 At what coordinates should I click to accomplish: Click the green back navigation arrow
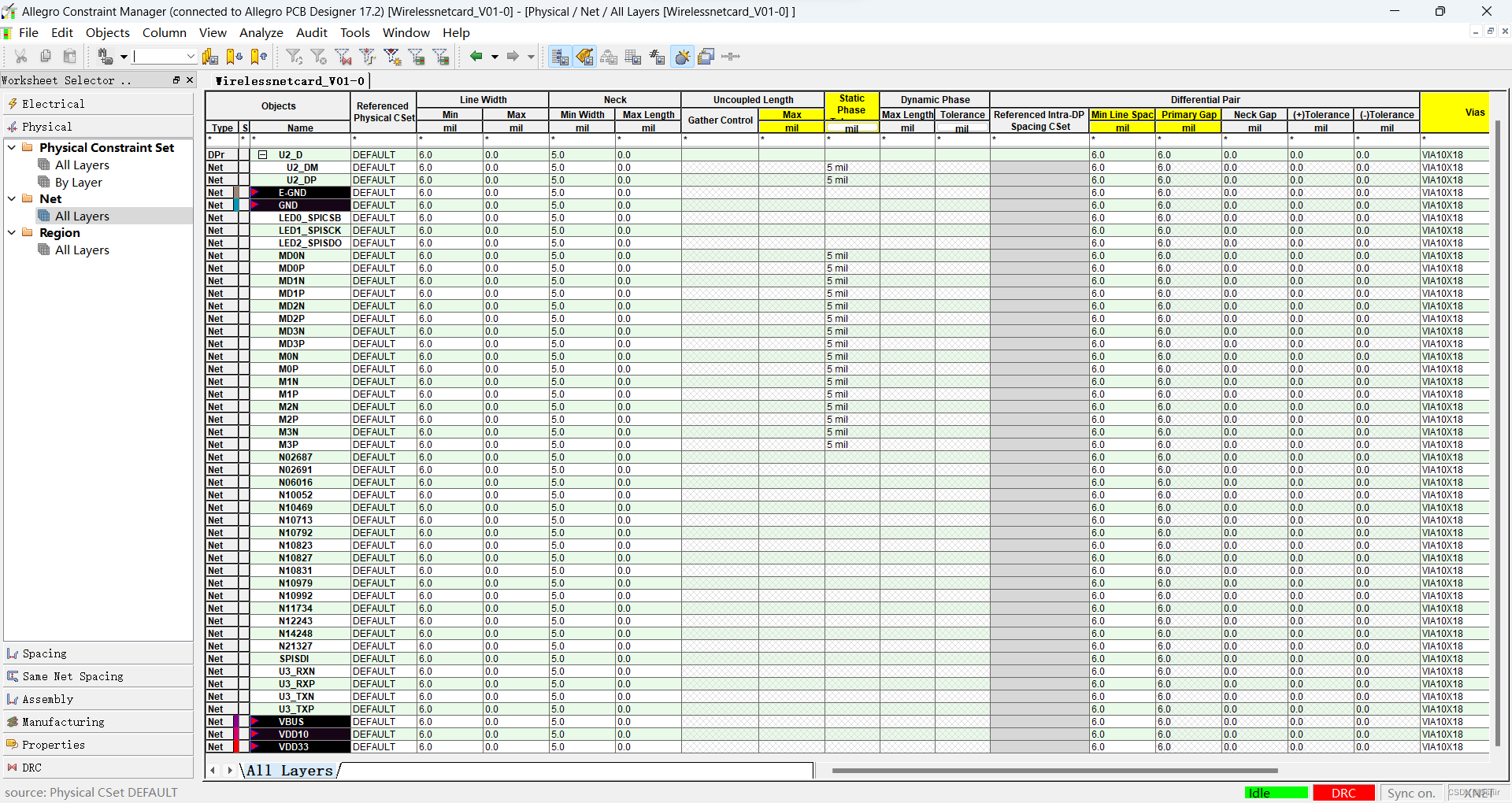point(476,57)
